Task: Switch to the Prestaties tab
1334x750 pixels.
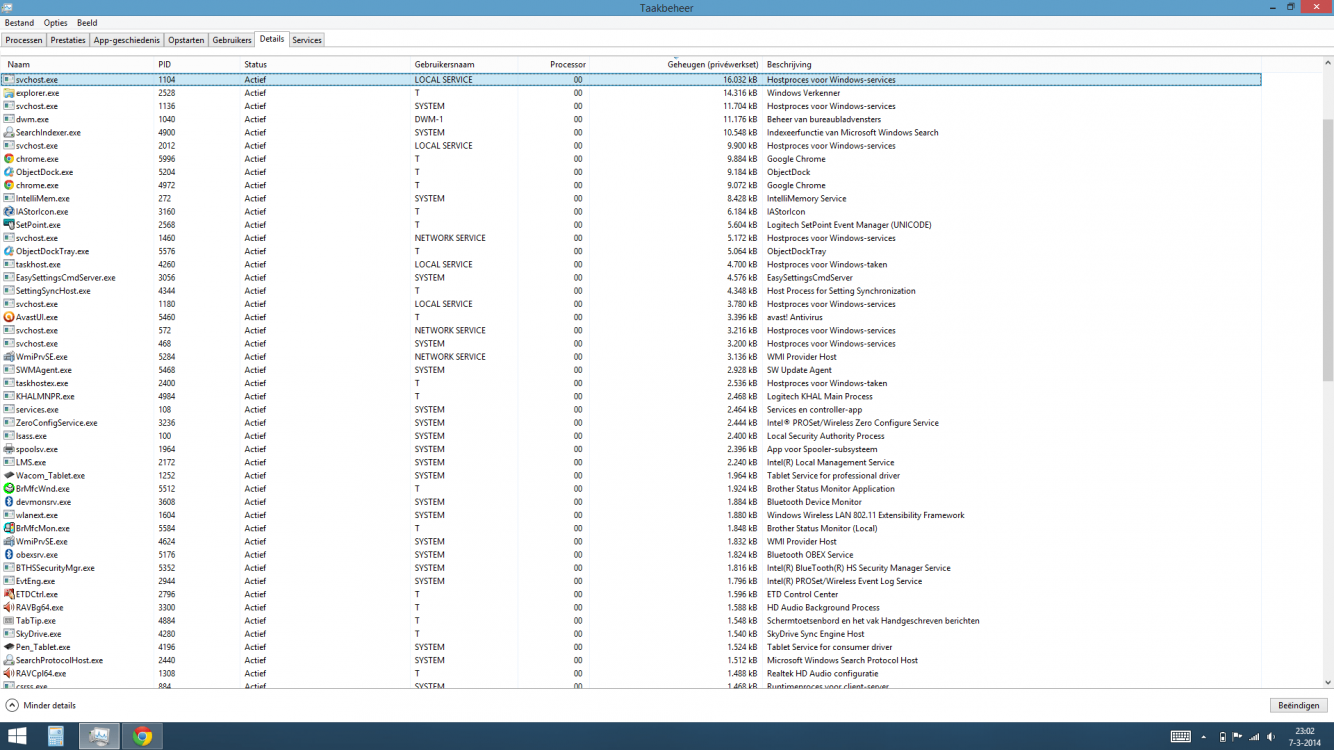Action: 68,40
